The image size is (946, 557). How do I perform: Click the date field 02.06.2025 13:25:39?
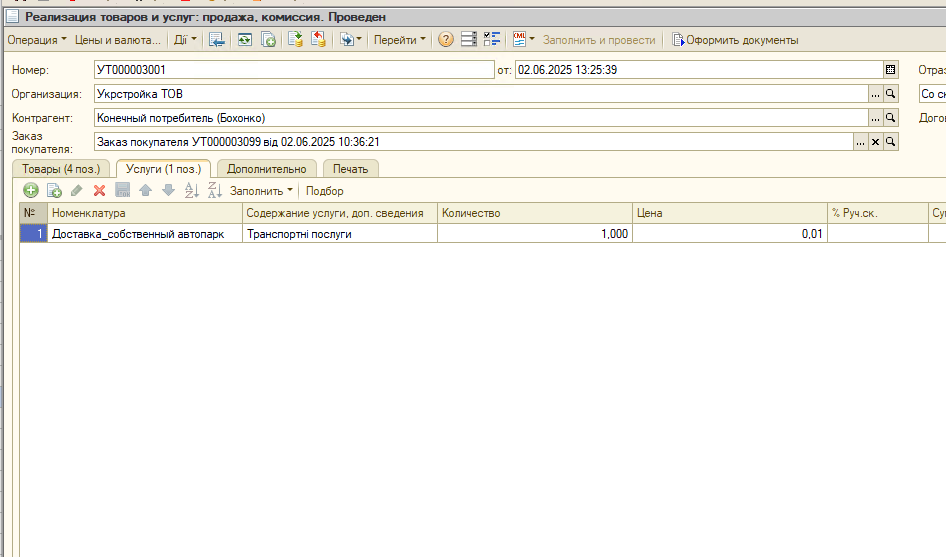(x=699, y=70)
